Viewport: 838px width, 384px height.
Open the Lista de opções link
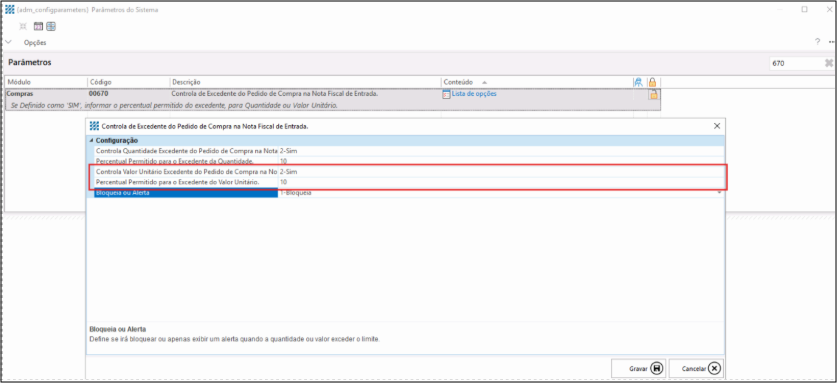click(474, 94)
